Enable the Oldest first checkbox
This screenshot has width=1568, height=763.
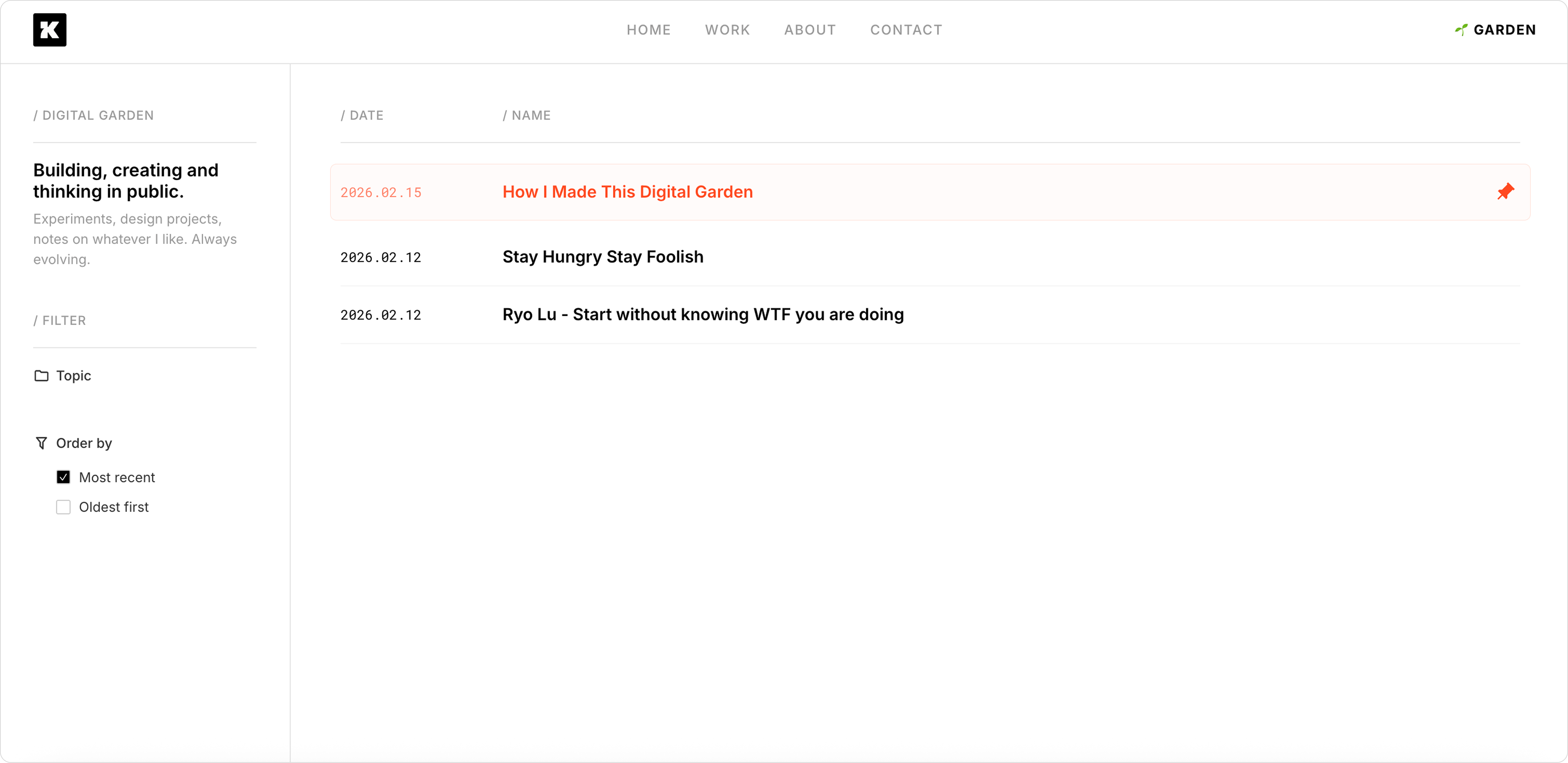click(x=63, y=507)
